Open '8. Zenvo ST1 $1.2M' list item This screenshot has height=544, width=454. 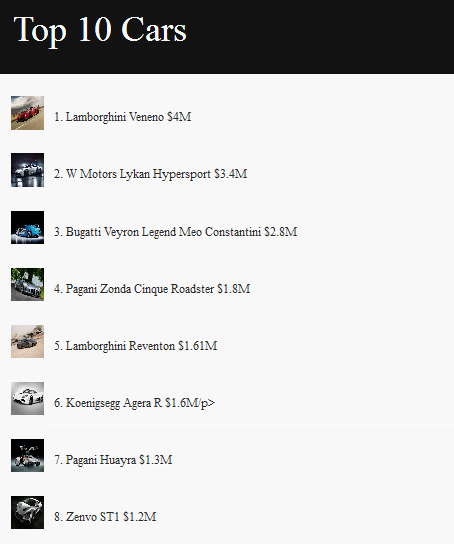point(105,517)
